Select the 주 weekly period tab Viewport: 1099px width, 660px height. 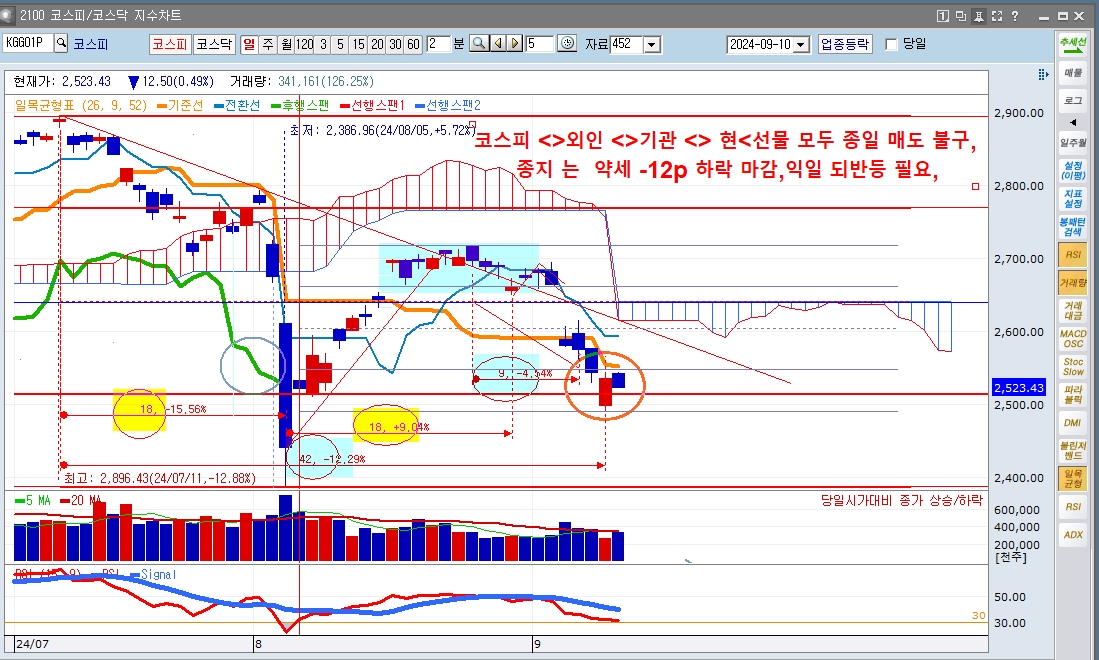(268, 44)
